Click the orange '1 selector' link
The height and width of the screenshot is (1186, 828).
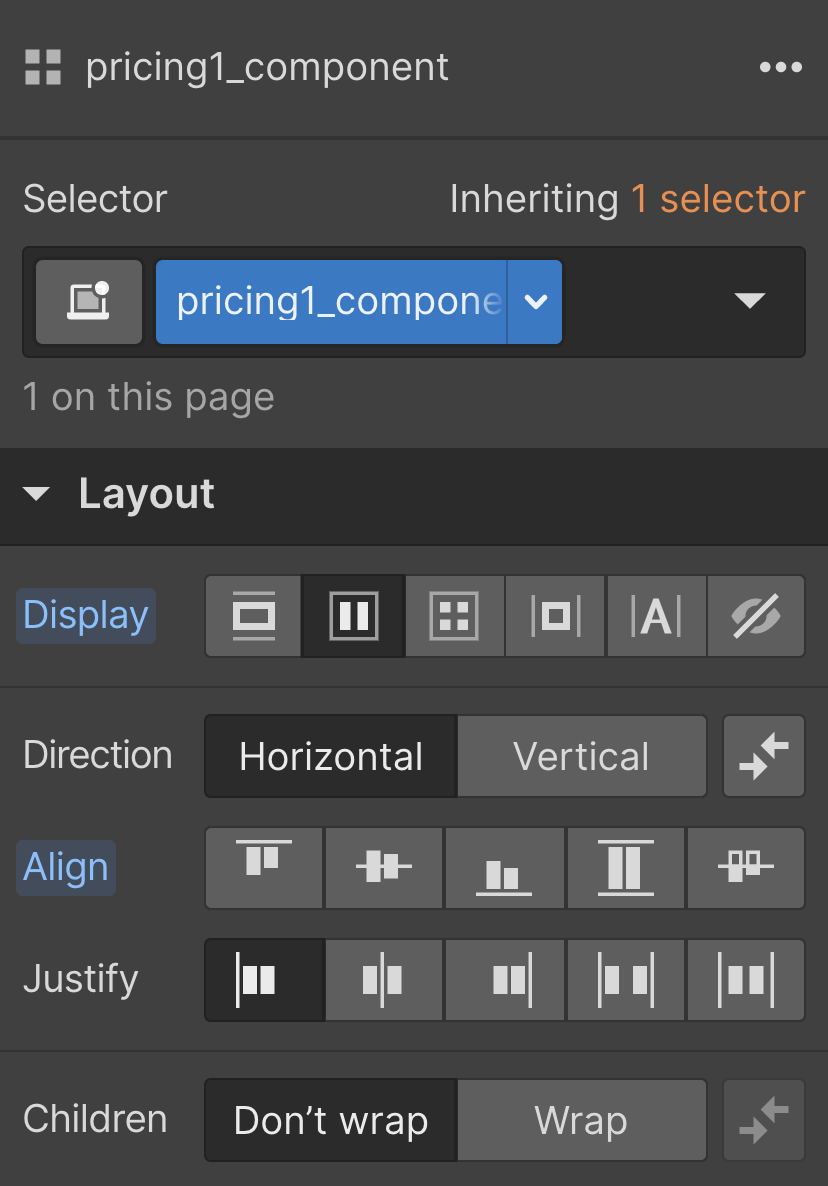pos(718,199)
